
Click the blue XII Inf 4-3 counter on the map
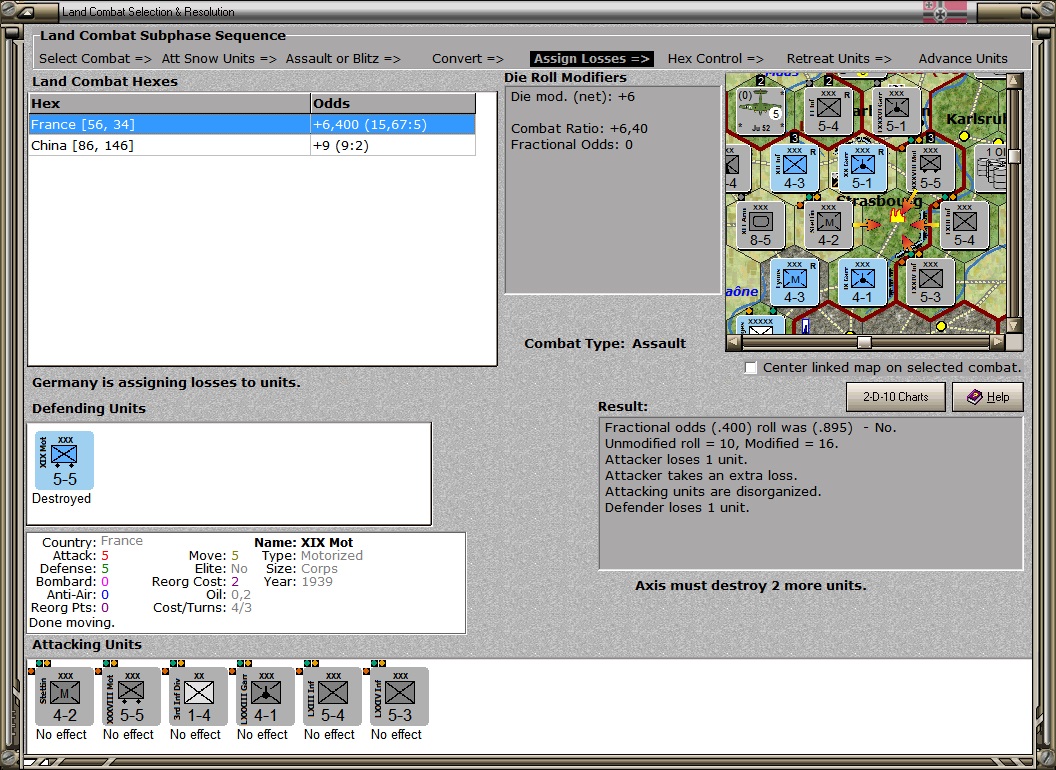coord(795,168)
